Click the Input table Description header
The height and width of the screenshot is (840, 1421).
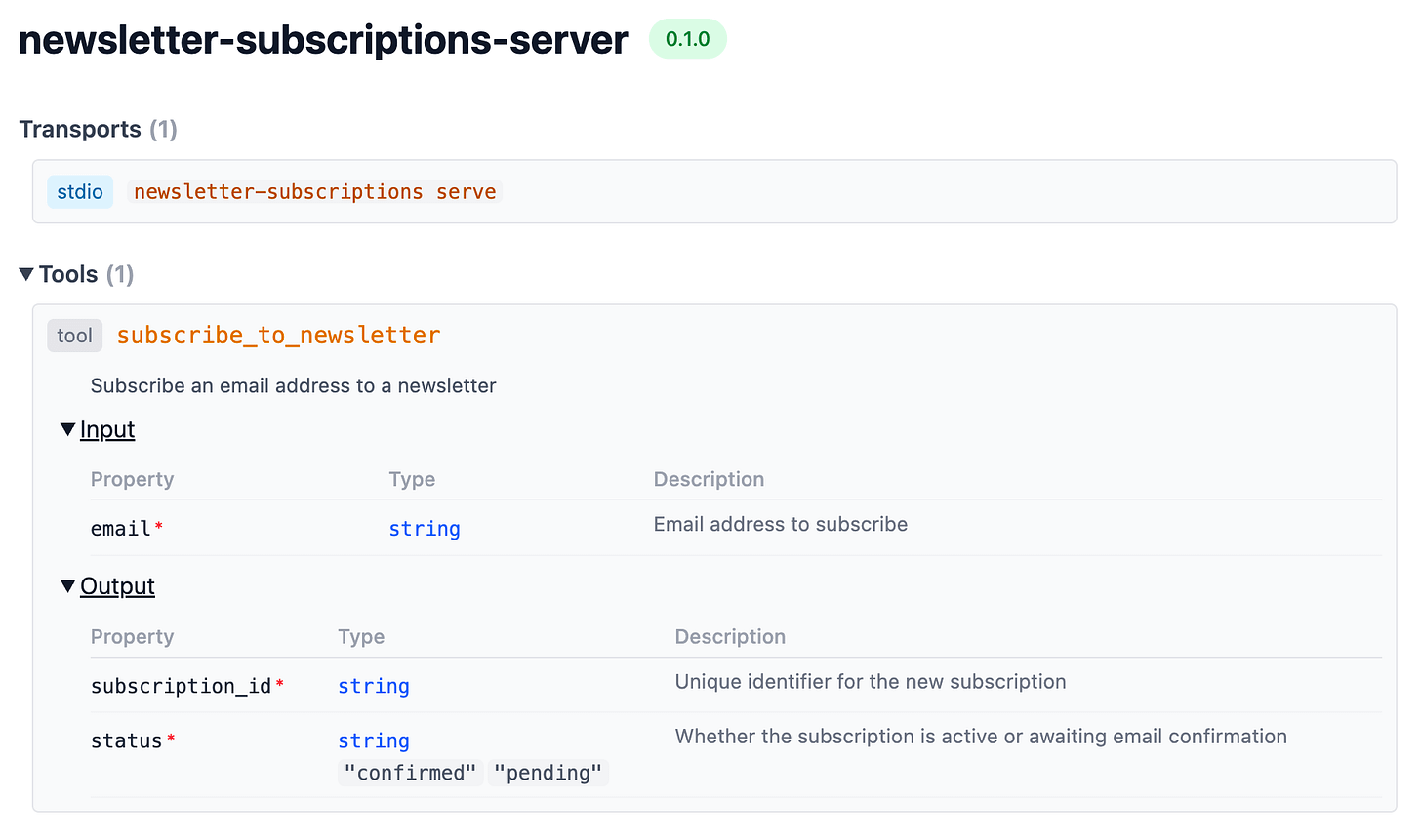point(709,480)
